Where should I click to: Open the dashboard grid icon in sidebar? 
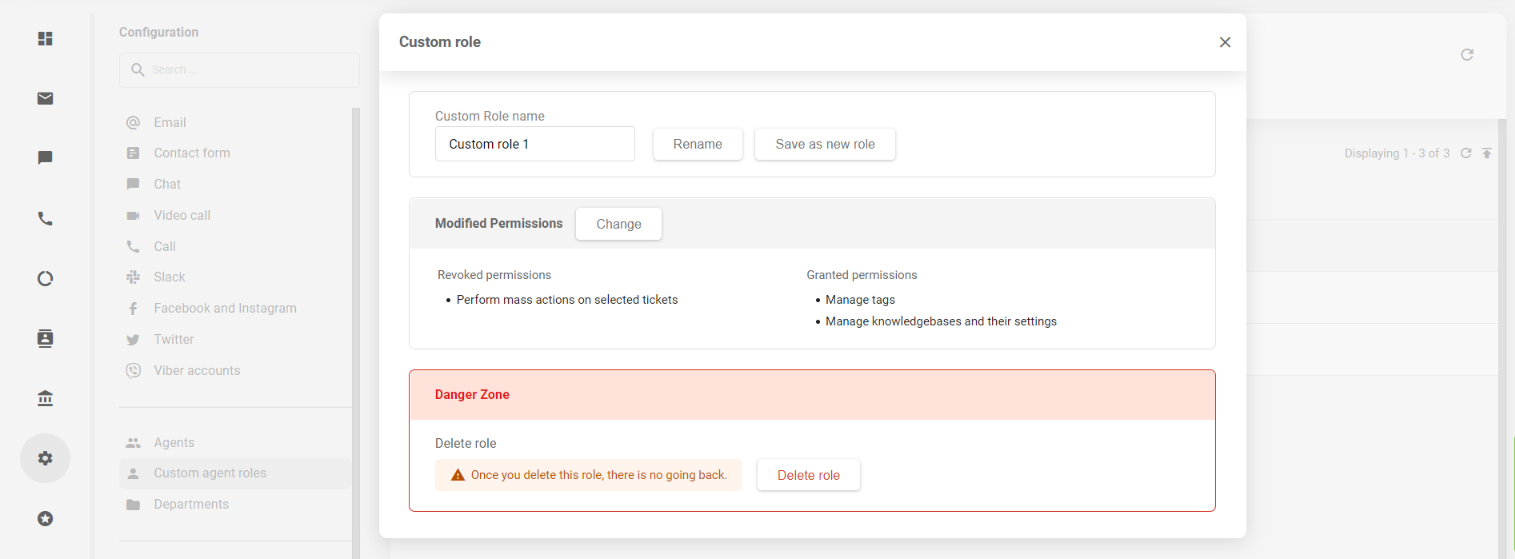point(45,39)
